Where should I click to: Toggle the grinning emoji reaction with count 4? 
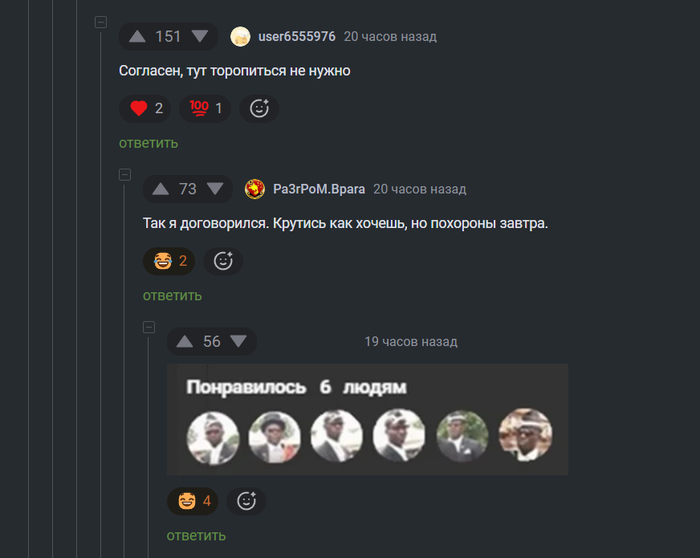193,501
